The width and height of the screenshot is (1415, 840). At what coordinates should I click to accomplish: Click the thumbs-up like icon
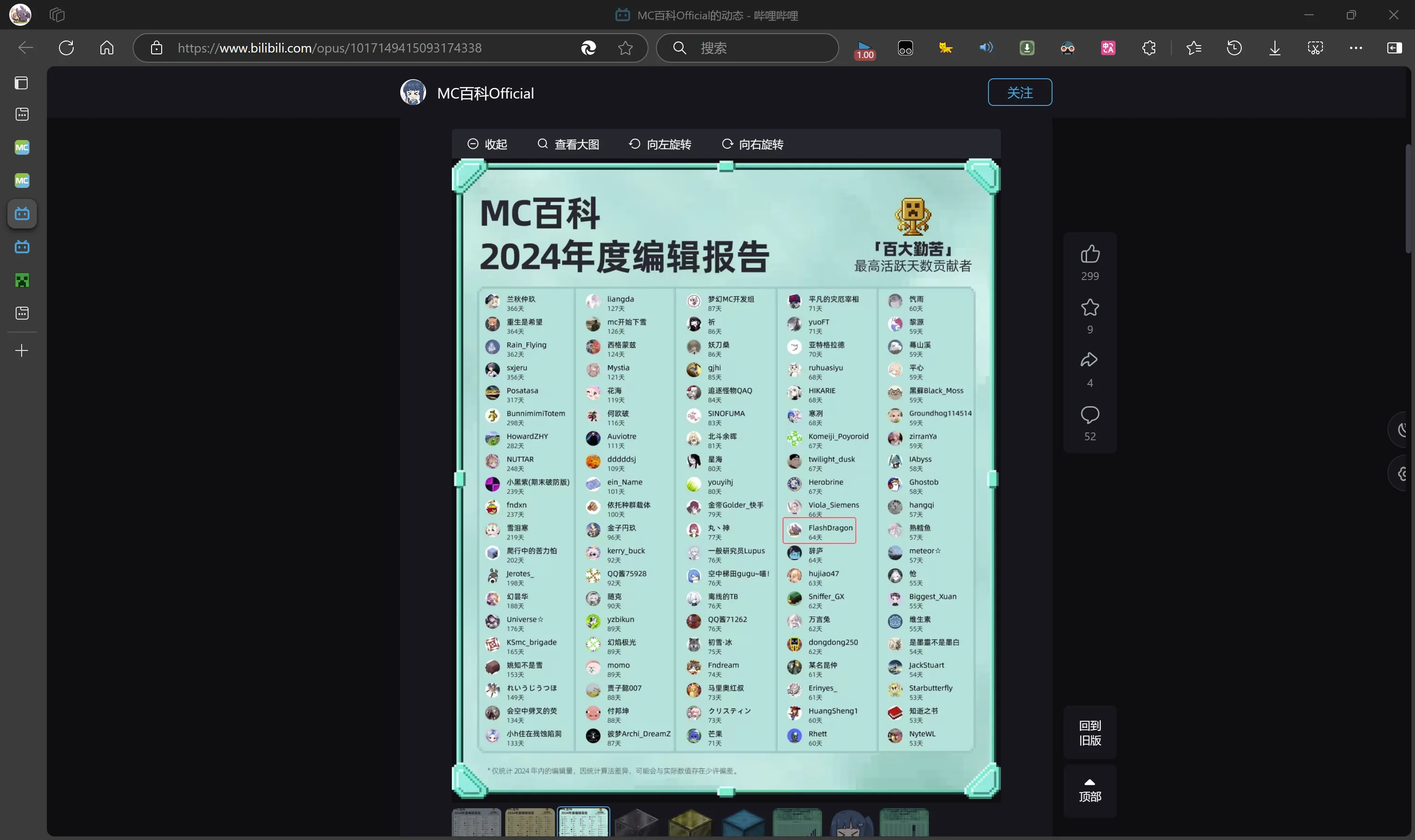click(x=1089, y=254)
